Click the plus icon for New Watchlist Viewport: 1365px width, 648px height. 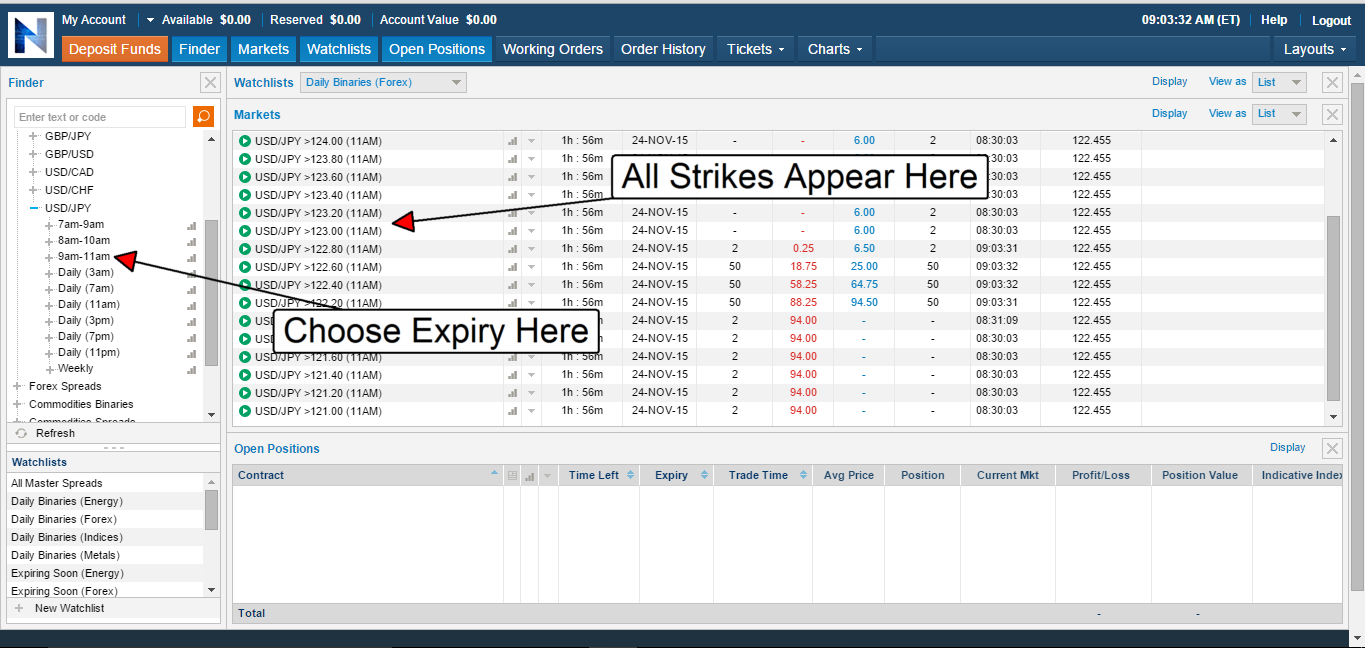click(19, 608)
